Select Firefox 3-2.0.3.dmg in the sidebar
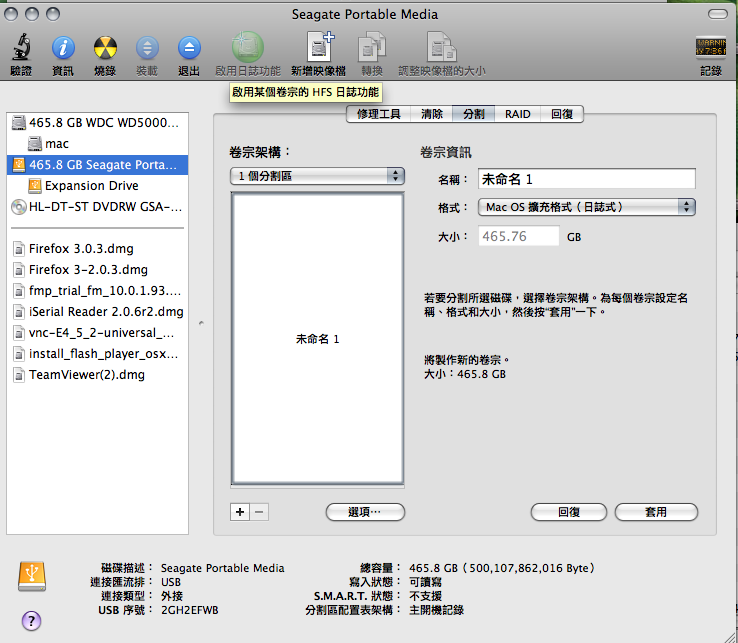738x643 pixels. pyautogui.click(x=97, y=270)
